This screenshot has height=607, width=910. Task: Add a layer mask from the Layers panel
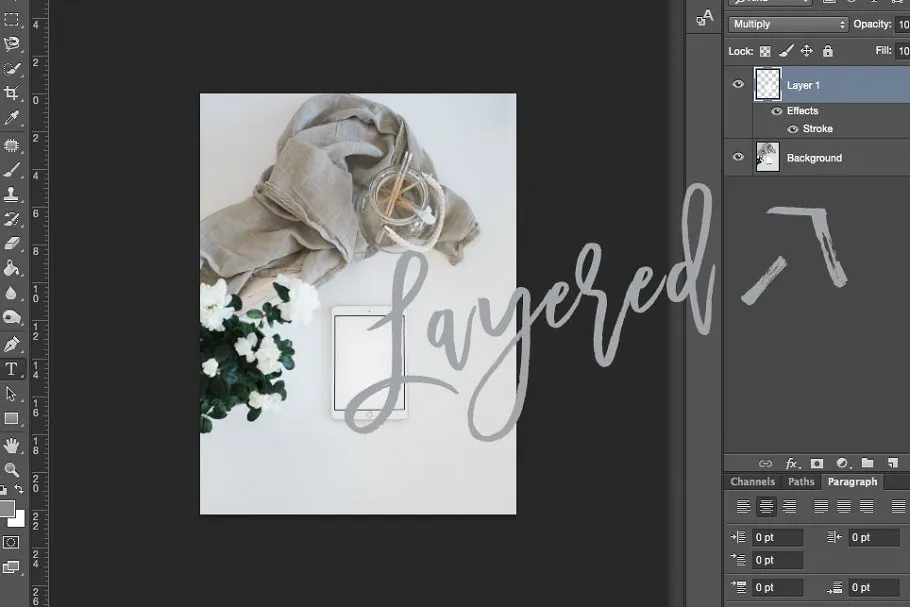tap(816, 463)
